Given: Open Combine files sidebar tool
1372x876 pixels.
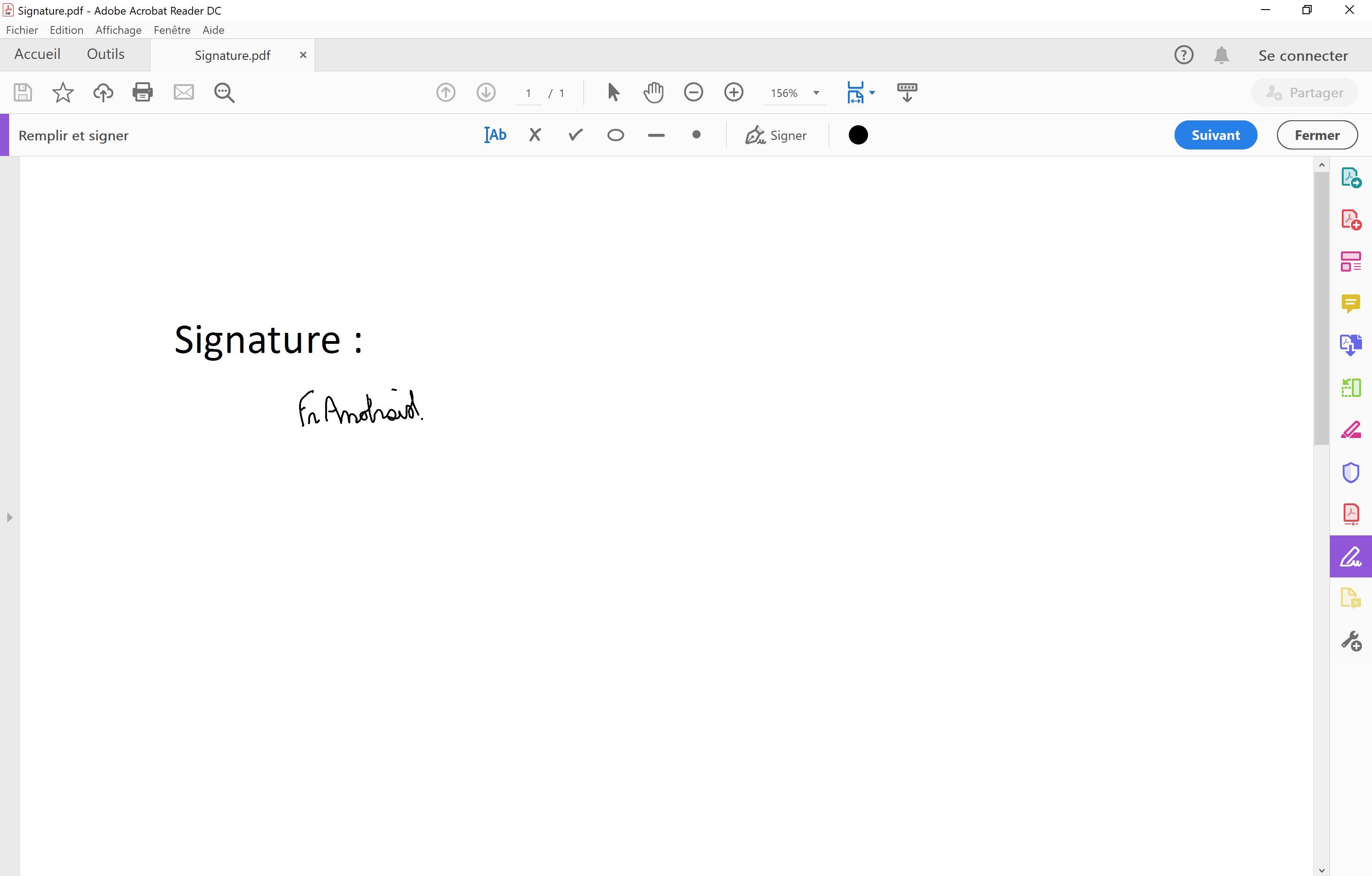Looking at the screenshot, I should 1351,345.
